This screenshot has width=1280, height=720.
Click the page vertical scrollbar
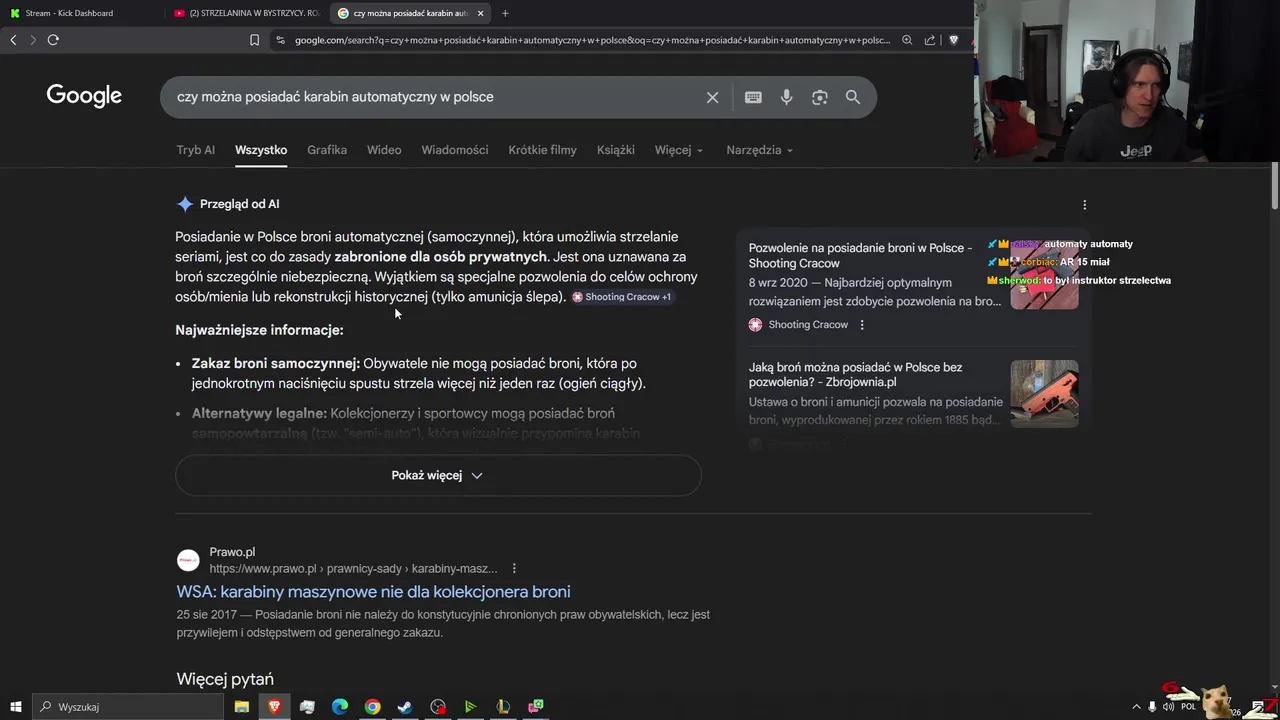1274,185
